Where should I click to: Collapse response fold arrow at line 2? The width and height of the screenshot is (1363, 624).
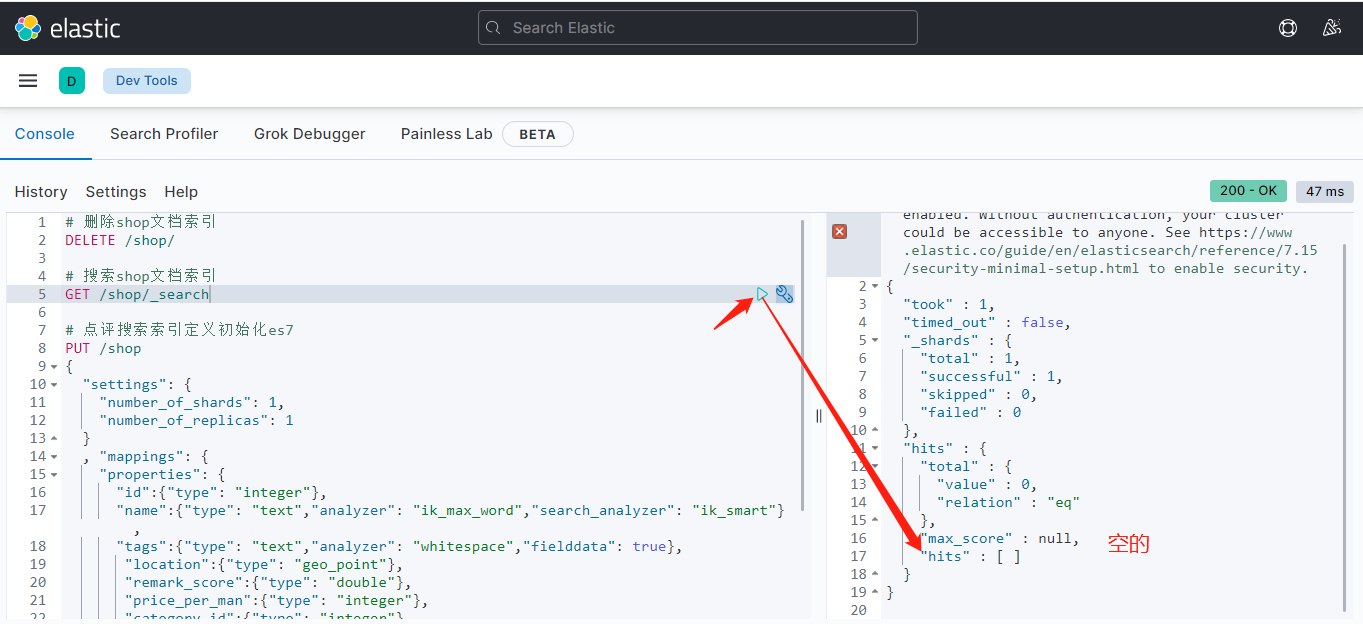click(877, 287)
